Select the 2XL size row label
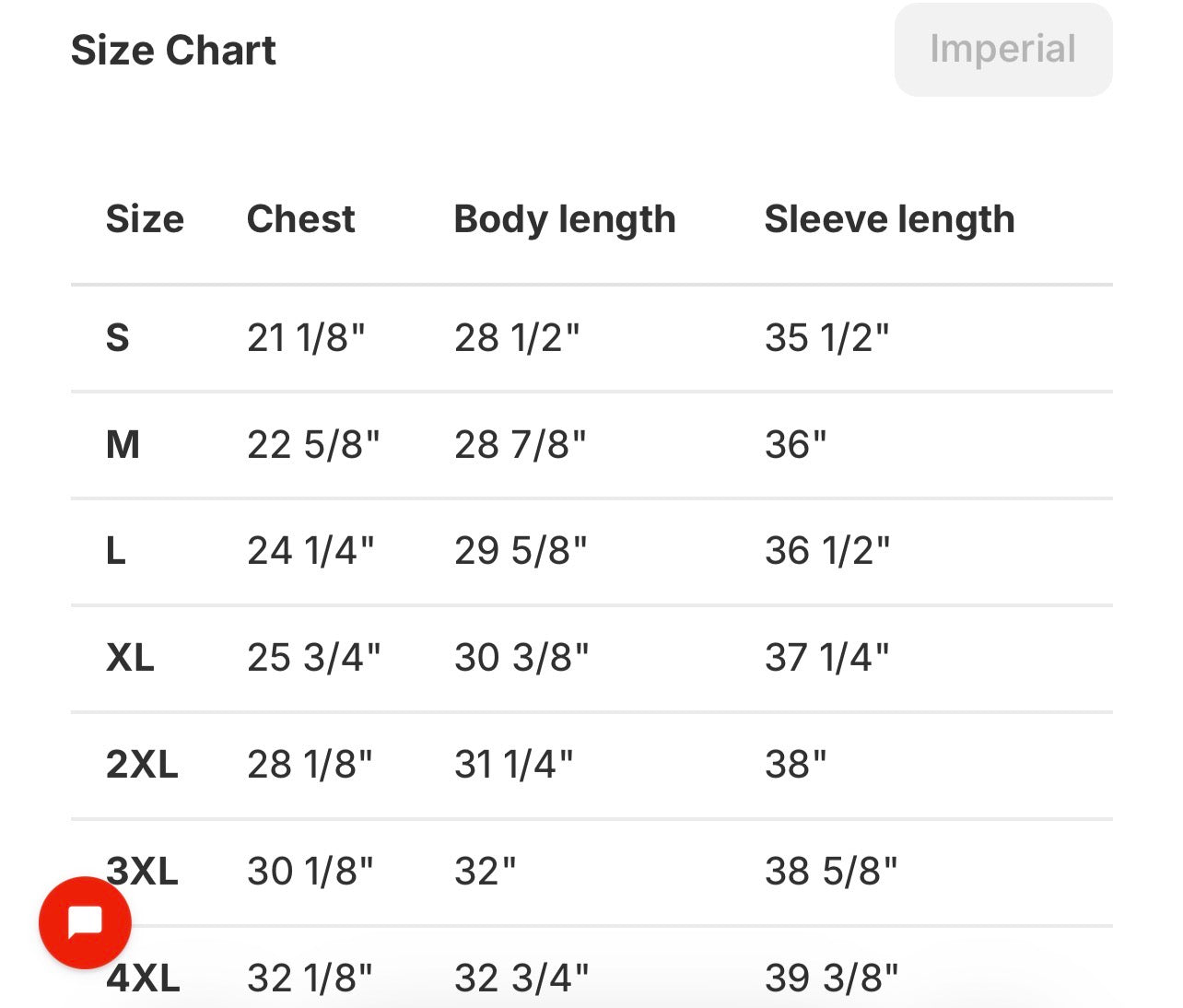Screen dimensions: 1183x1008 142,765
